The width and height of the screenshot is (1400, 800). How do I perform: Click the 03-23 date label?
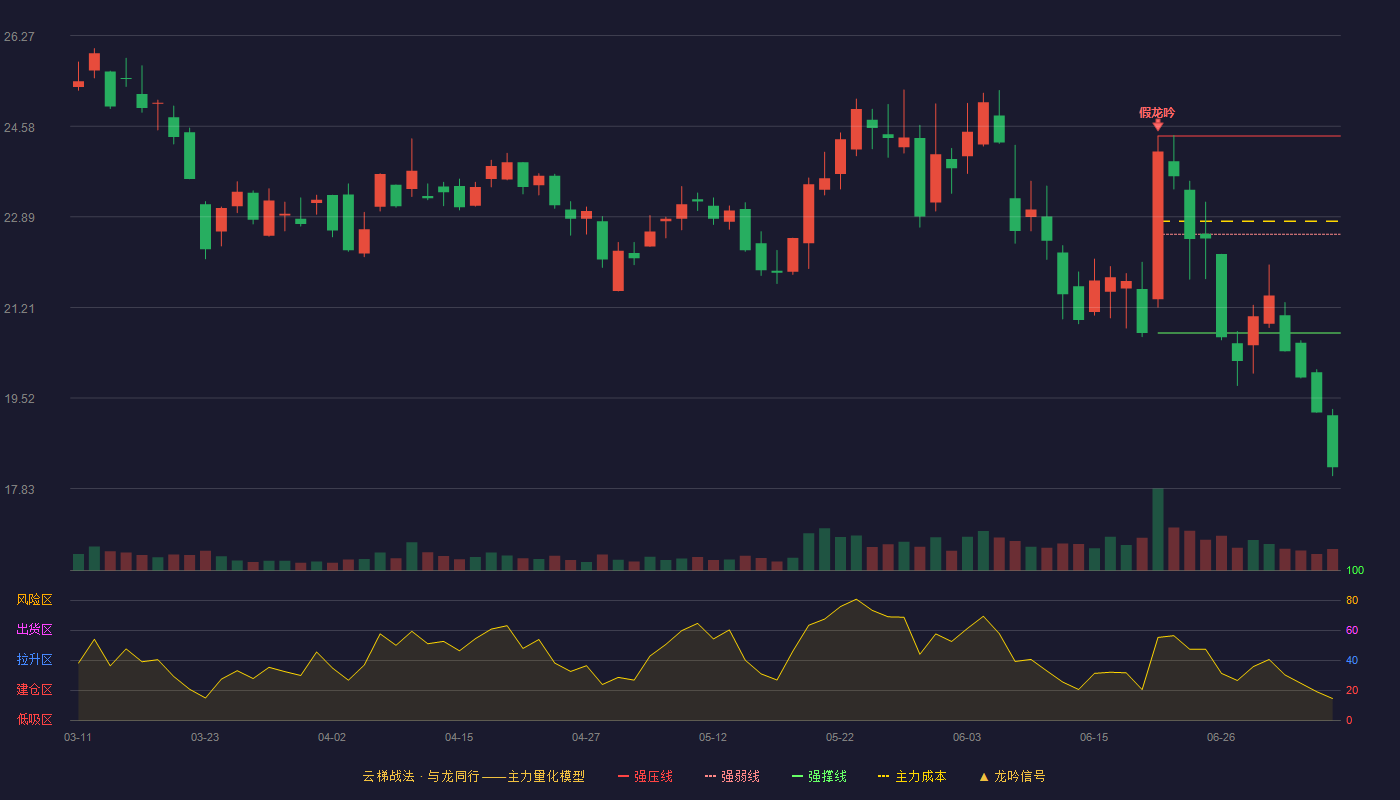pyautogui.click(x=205, y=737)
